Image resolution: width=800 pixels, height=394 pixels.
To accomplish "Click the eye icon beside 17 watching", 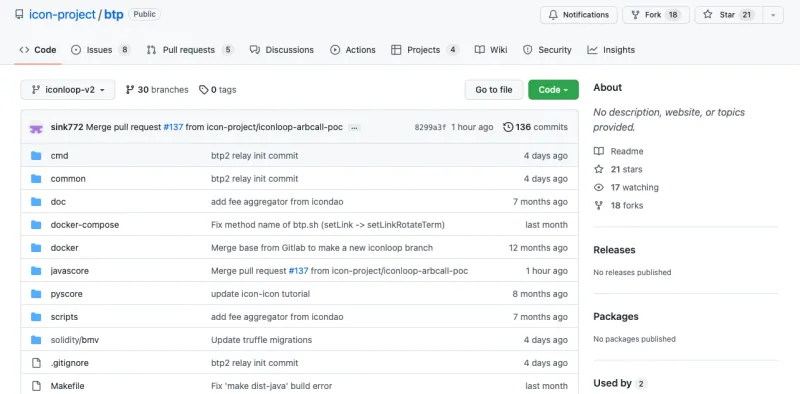I will click(x=598, y=187).
